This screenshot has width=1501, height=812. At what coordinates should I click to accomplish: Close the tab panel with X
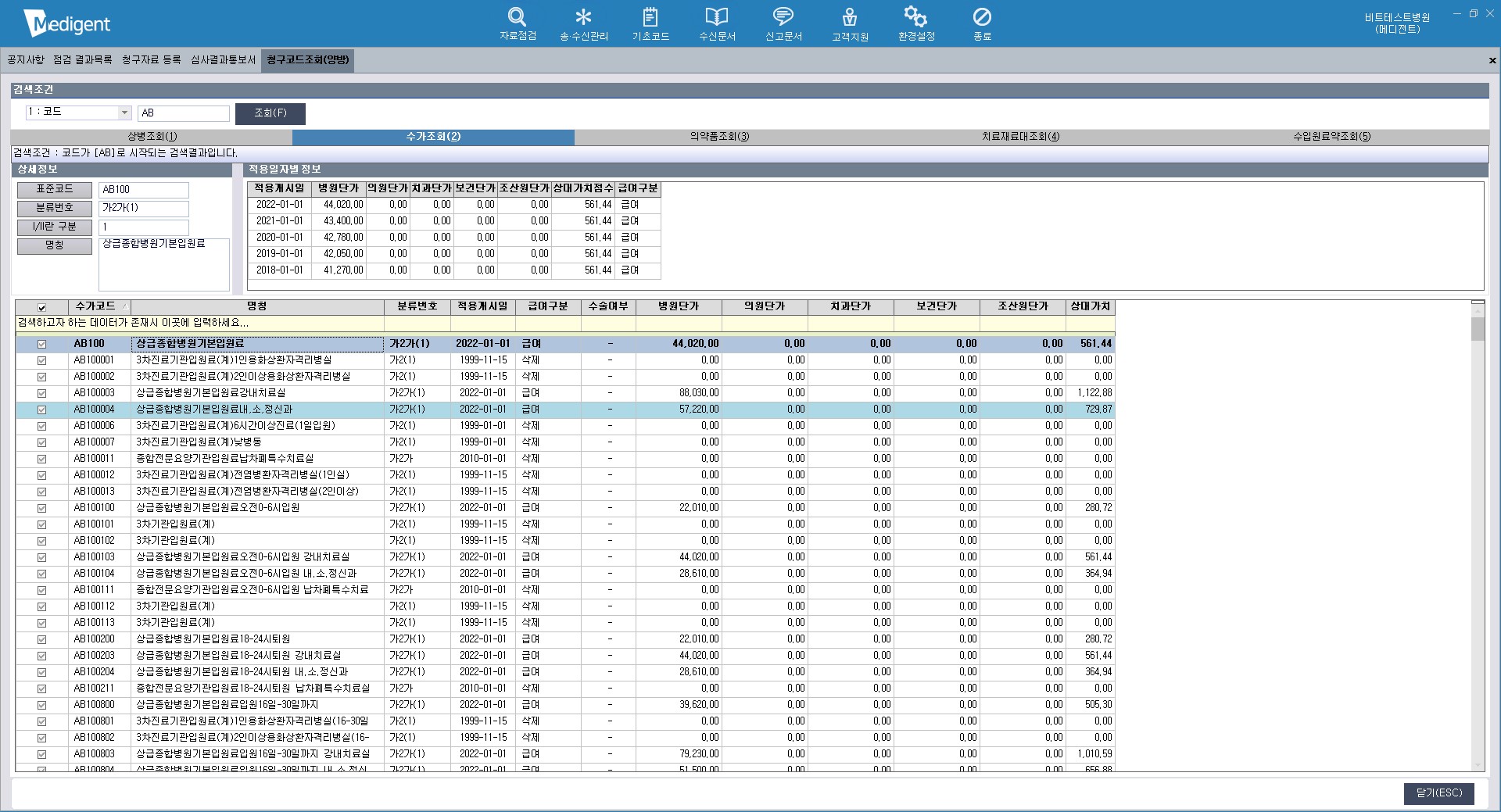tap(1492, 60)
